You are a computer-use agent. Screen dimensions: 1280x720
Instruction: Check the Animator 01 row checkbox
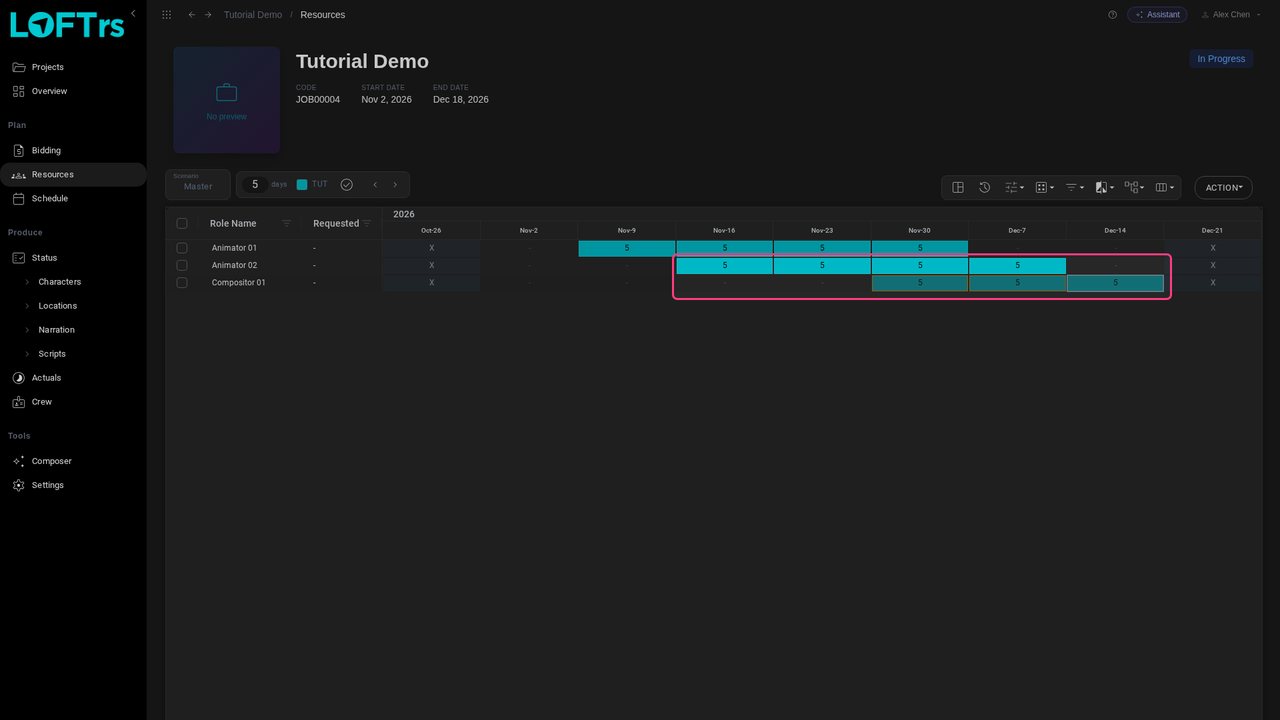pyautogui.click(x=182, y=248)
